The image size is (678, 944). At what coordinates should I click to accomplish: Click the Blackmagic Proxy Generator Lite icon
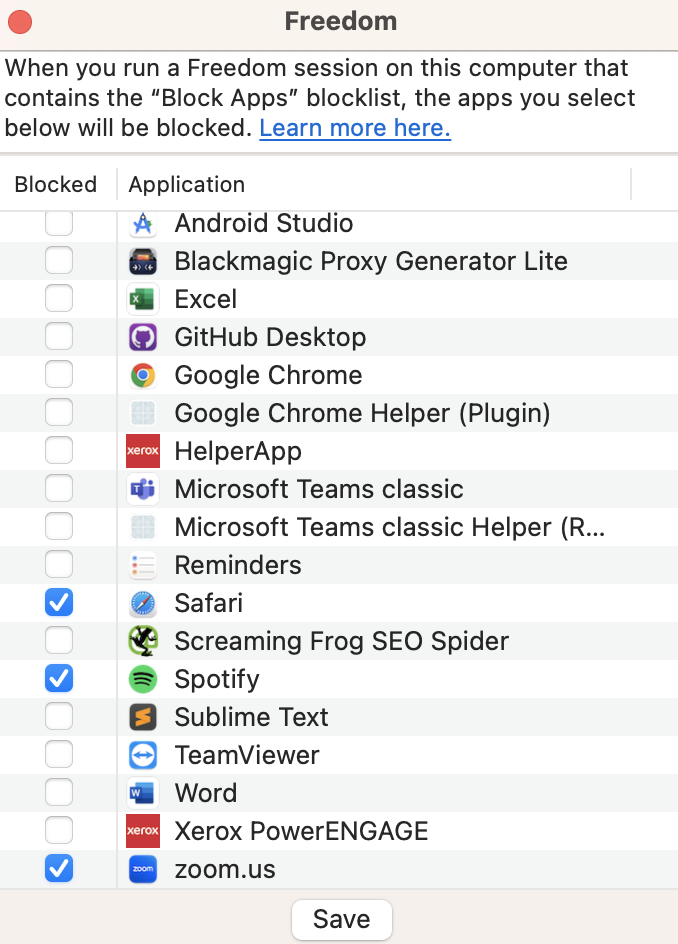point(143,261)
